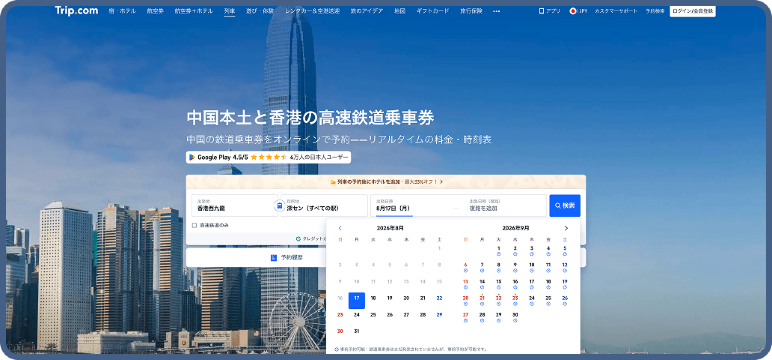Select August 20 in the calendar
The width and height of the screenshot is (772, 360).
406,298
